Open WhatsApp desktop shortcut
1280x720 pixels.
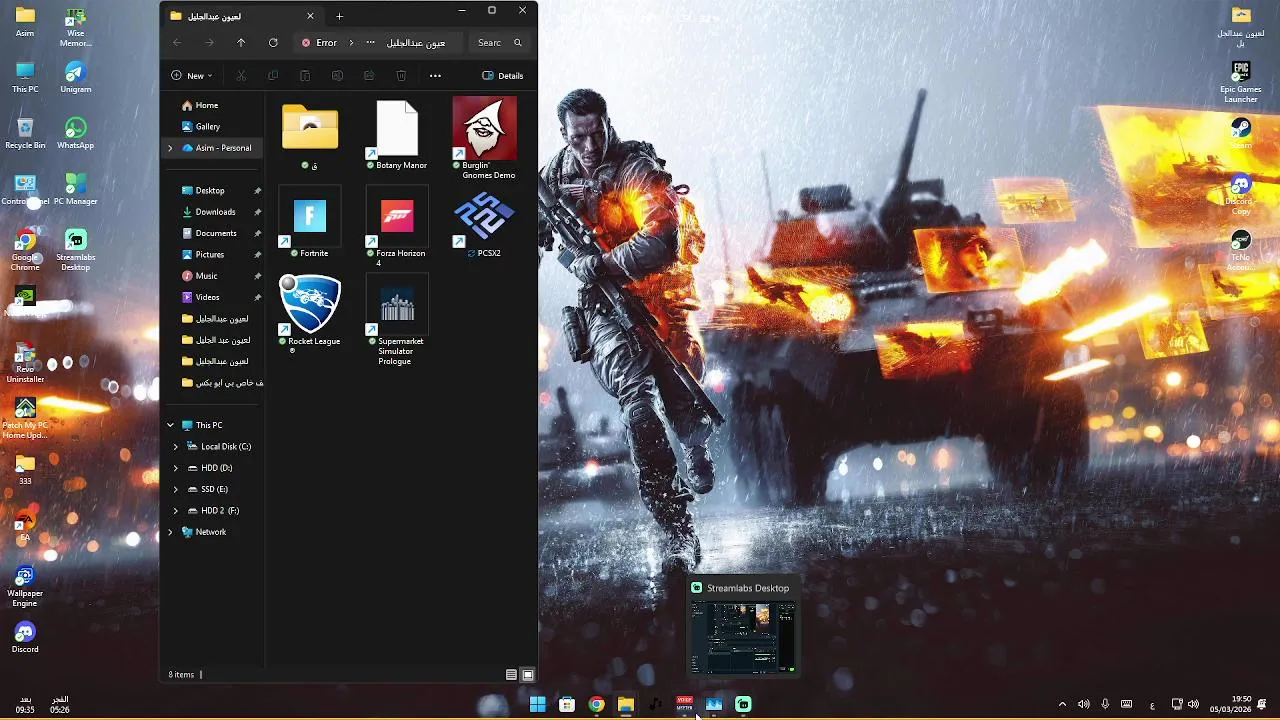(75, 134)
